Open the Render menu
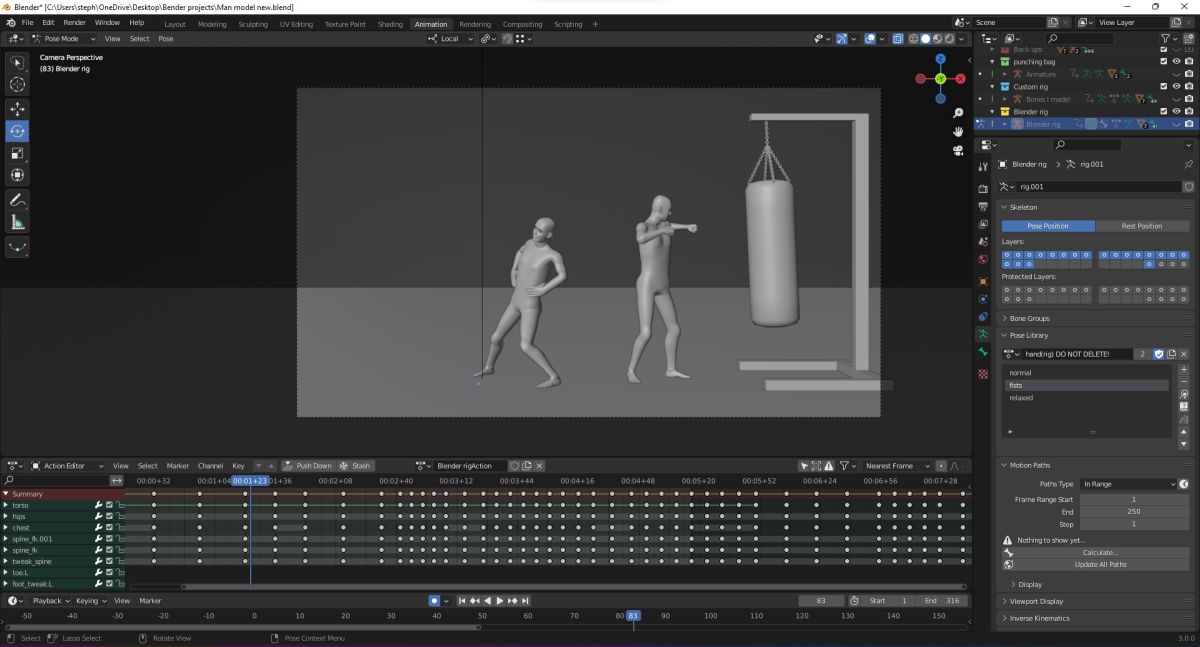This screenshot has width=1200, height=647. [x=74, y=22]
